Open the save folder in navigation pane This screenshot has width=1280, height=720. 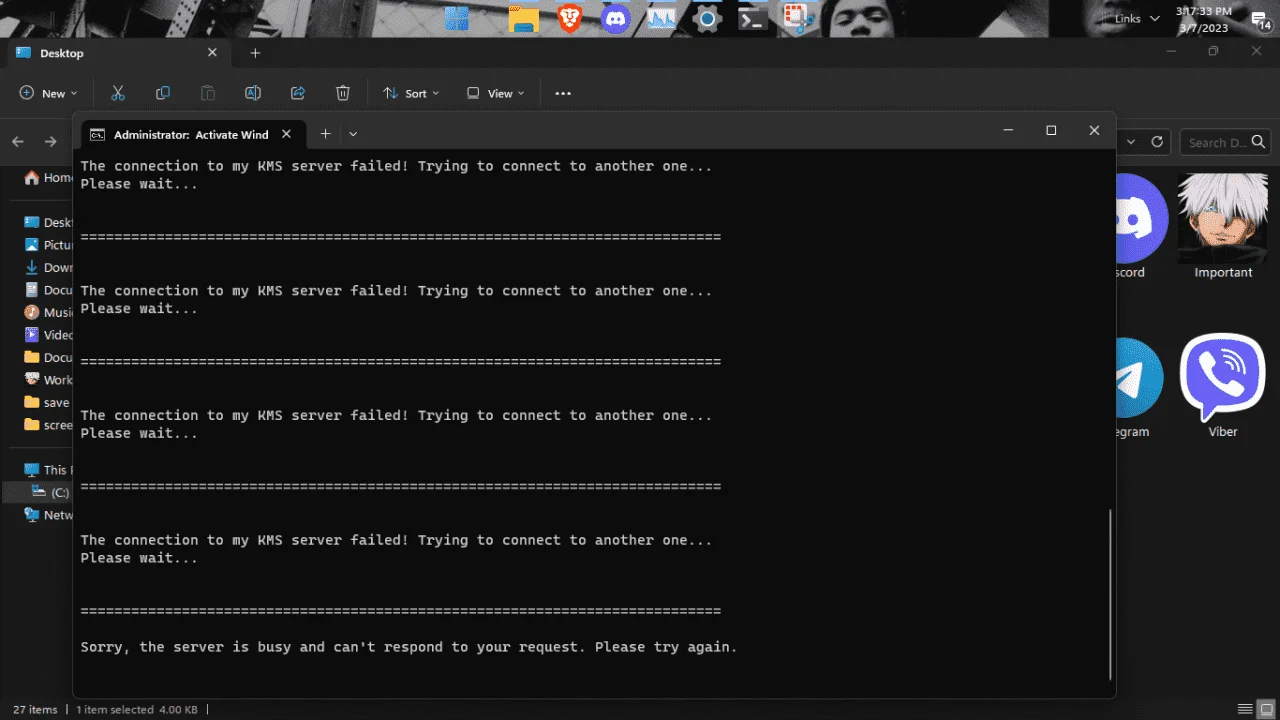(49, 402)
